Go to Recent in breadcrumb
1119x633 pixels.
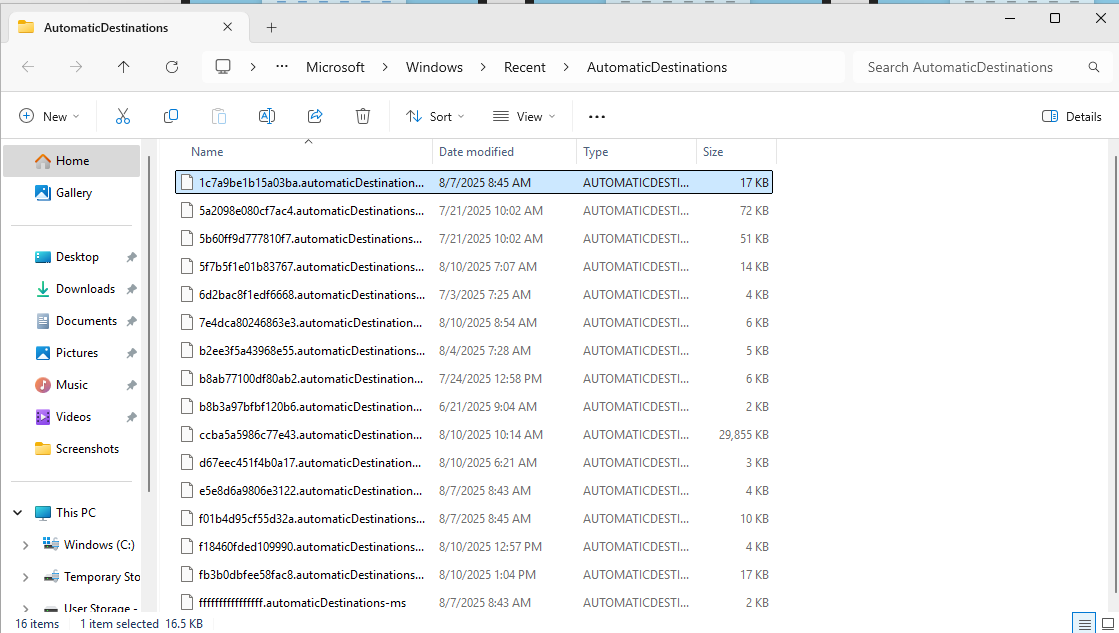tap(525, 67)
